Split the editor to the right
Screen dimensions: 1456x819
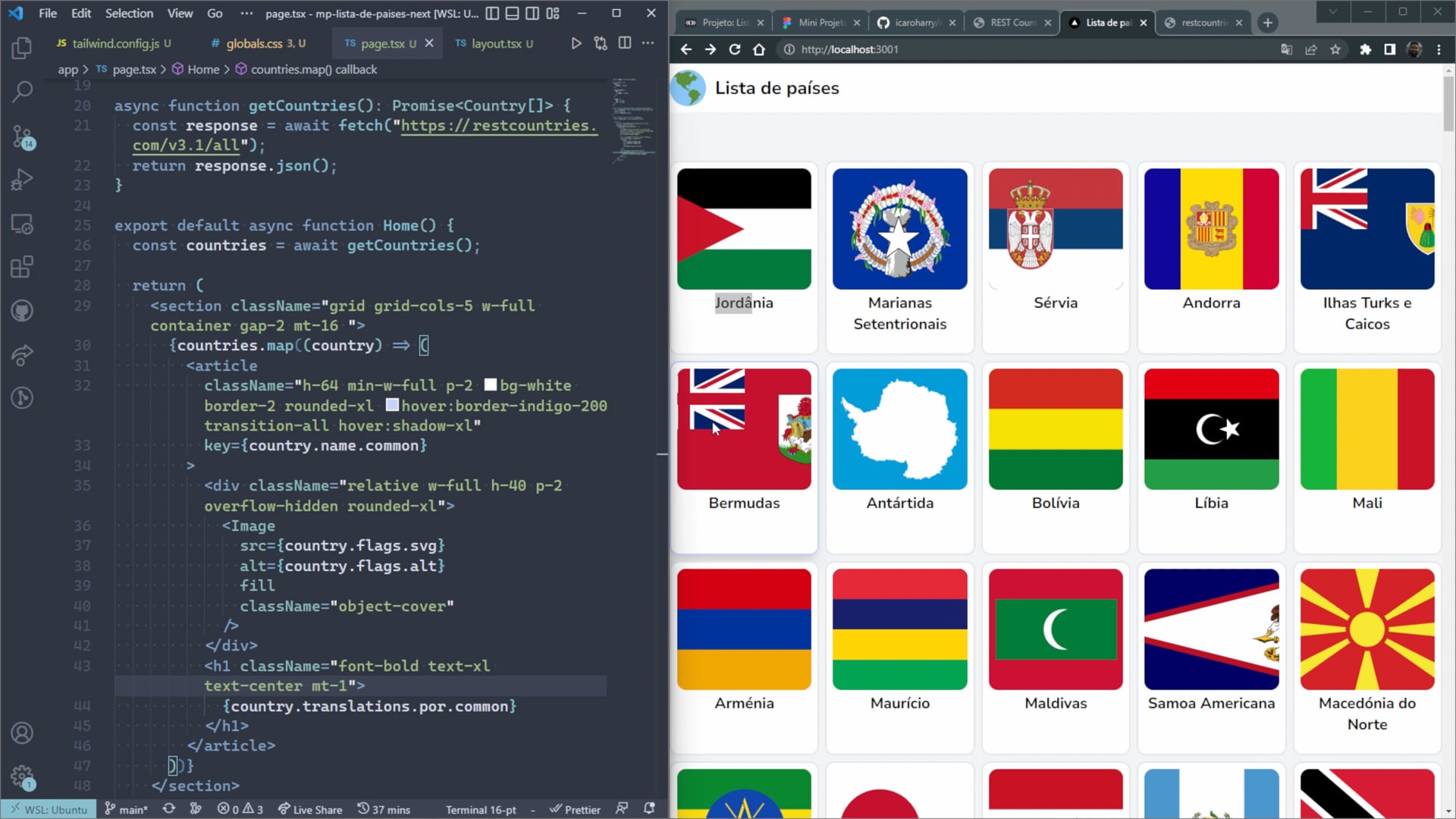(x=625, y=43)
